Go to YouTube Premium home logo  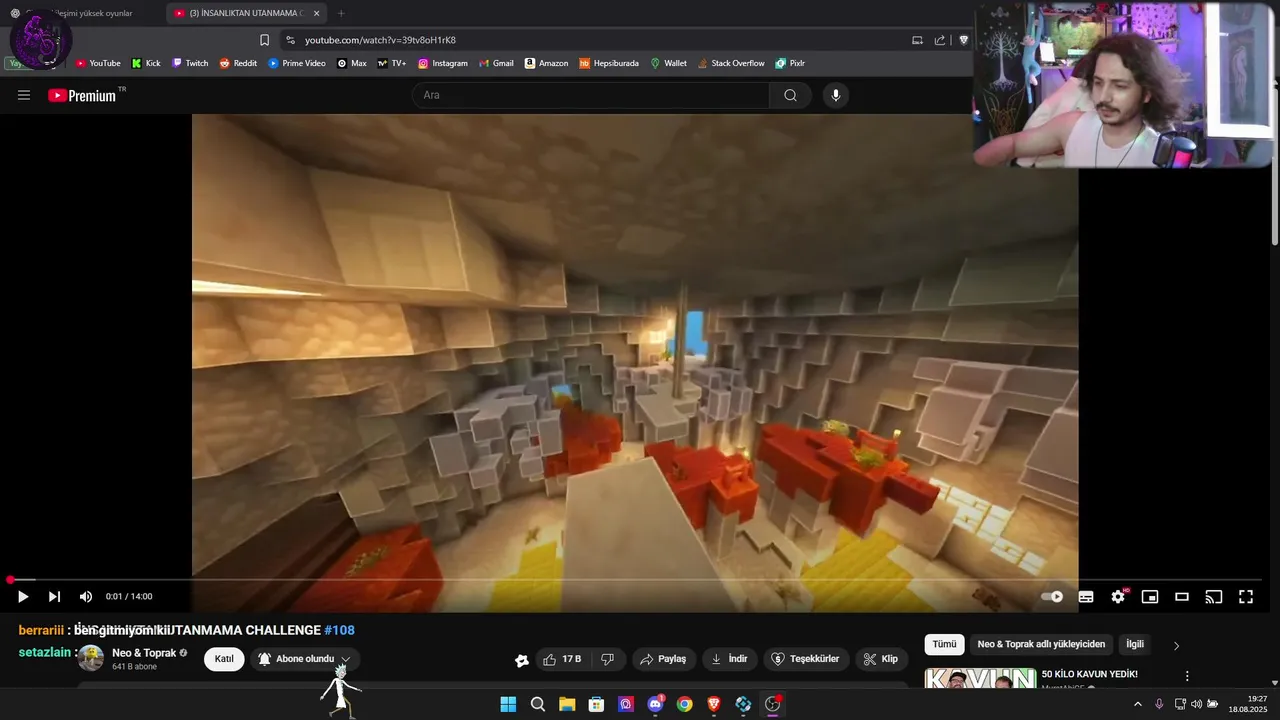[x=82, y=95]
